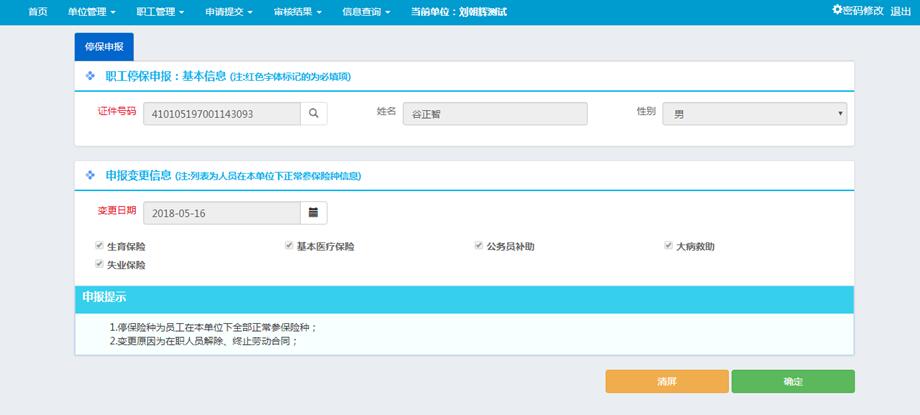Click the 退出 logout link
The image size is (920, 415).
click(900, 11)
